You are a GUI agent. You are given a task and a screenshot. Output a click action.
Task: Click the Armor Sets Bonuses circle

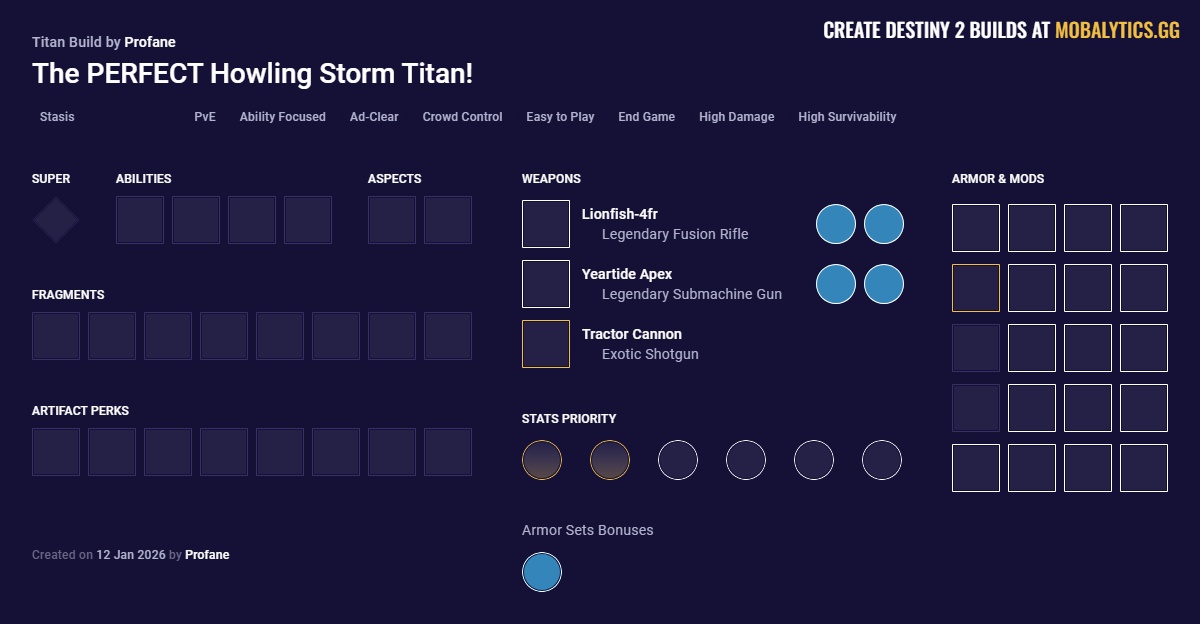tap(541, 572)
